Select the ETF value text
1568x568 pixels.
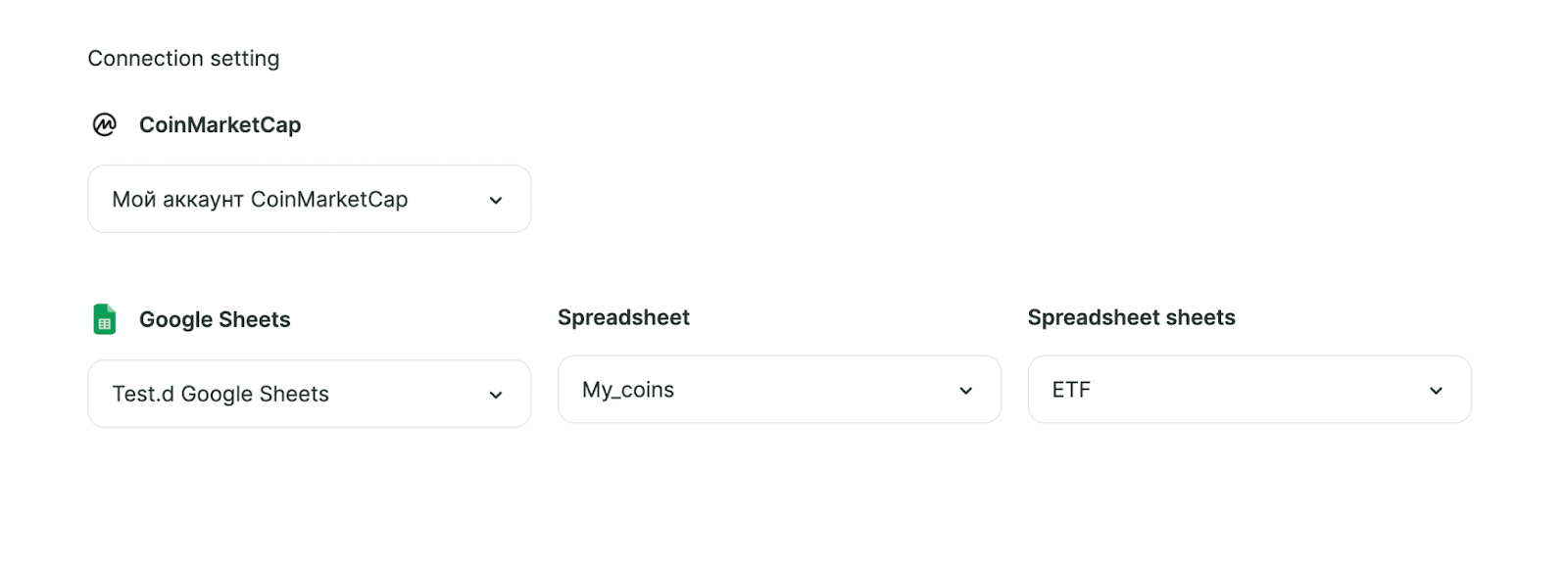pos(1071,390)
